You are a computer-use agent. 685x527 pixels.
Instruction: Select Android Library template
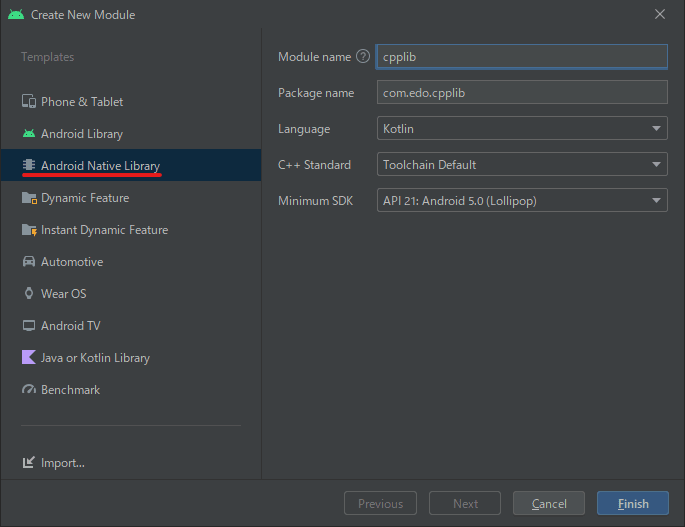(x=131, y=133)
